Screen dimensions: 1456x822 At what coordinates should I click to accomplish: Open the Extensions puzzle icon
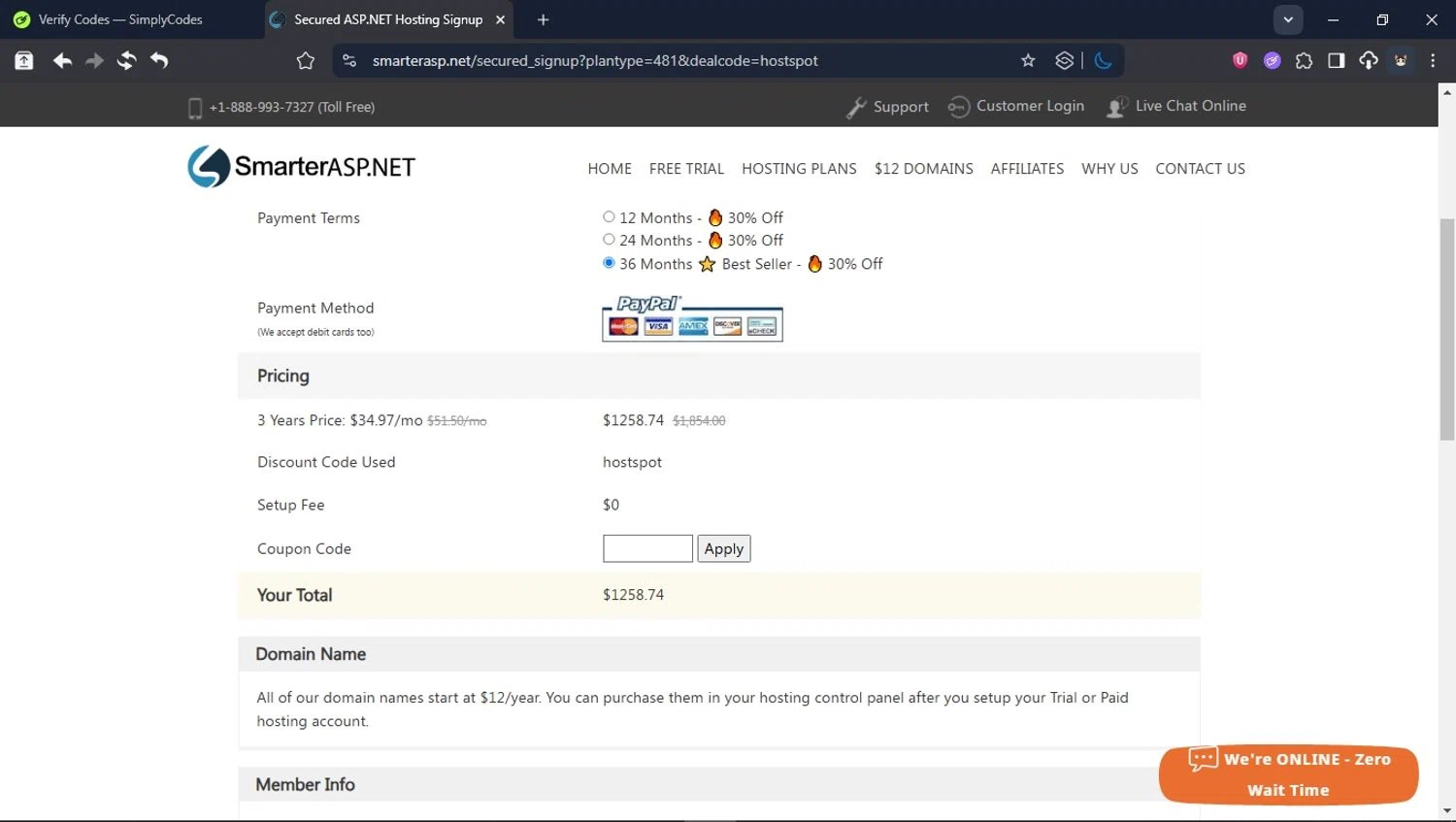tap(1304, 61)
